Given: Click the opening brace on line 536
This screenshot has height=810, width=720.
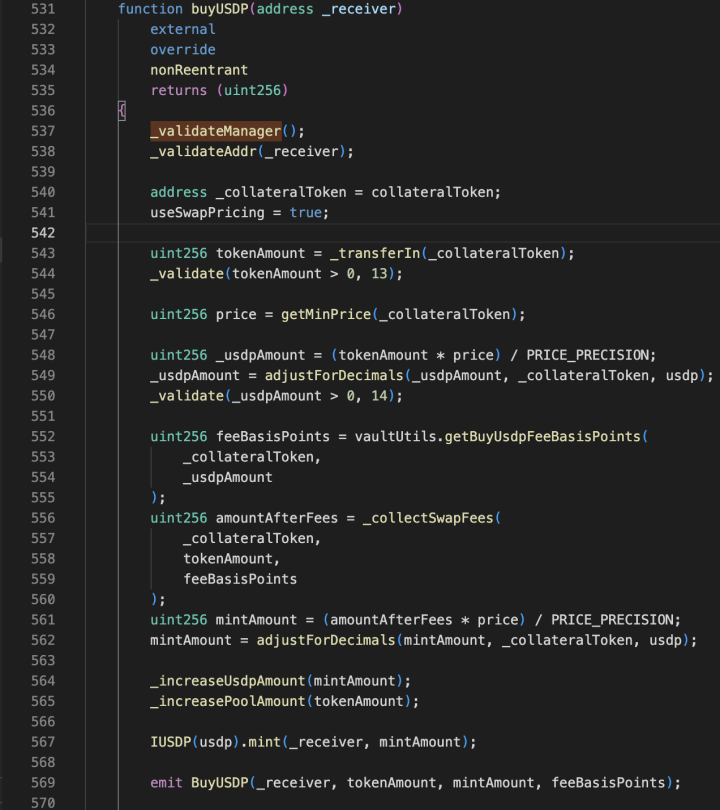Looking at the screenshot, I should point(122,111).
